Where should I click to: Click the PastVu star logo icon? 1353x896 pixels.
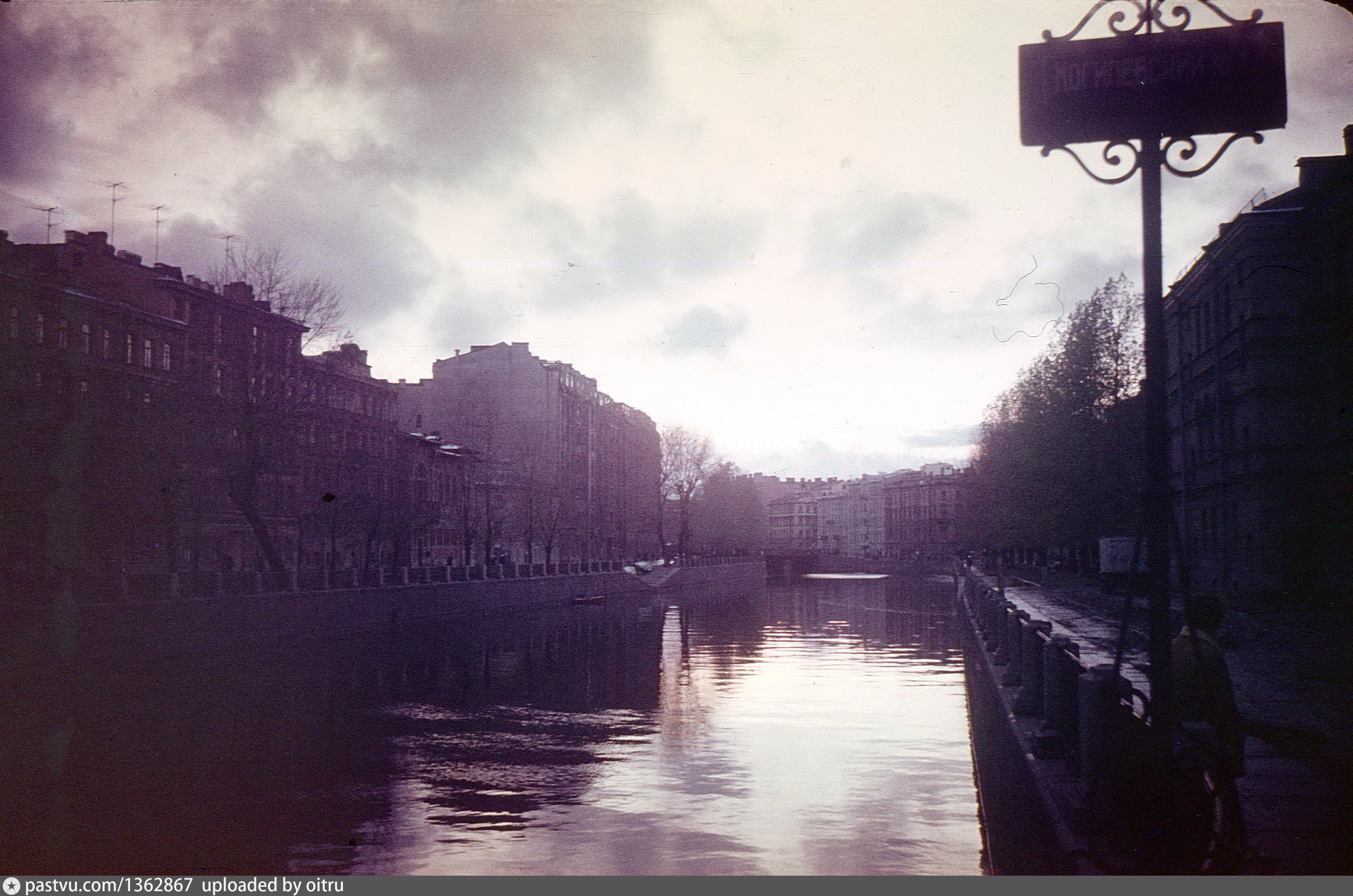(x=11, y=886)
